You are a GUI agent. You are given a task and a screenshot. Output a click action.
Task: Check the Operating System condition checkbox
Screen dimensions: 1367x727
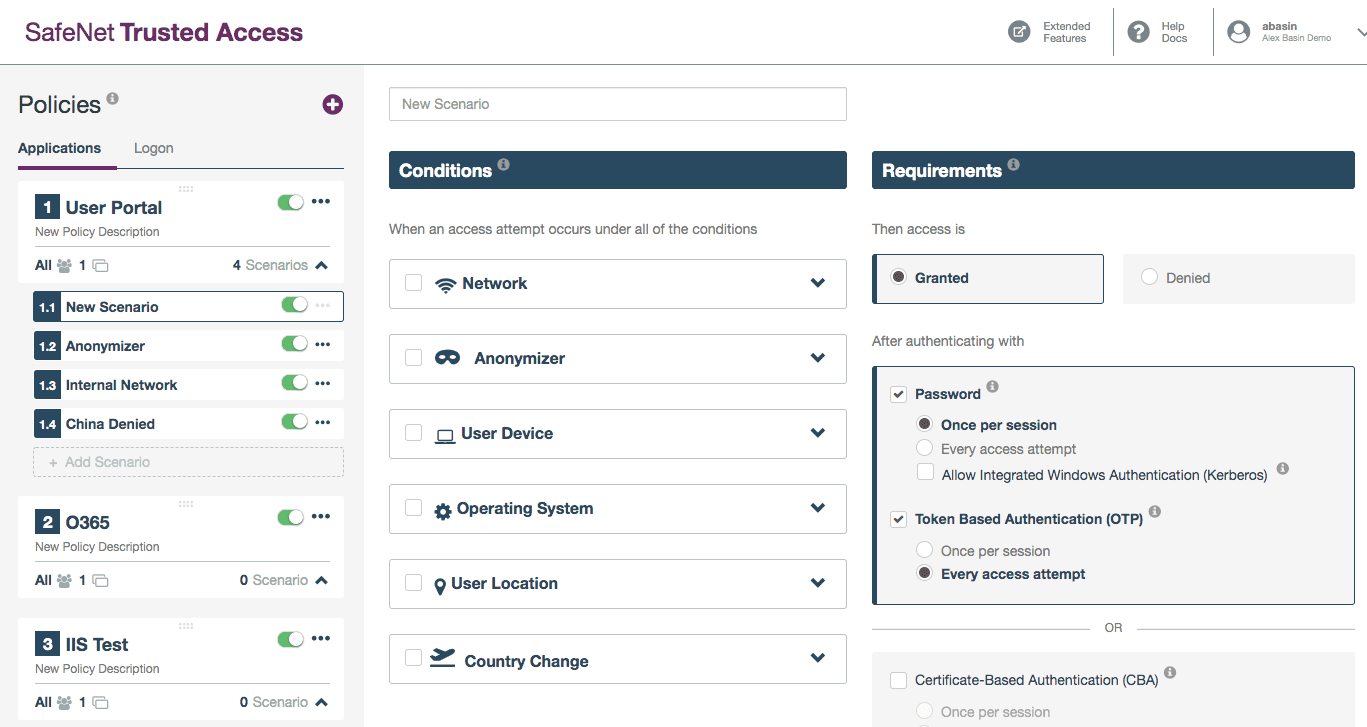coord(413,508)
